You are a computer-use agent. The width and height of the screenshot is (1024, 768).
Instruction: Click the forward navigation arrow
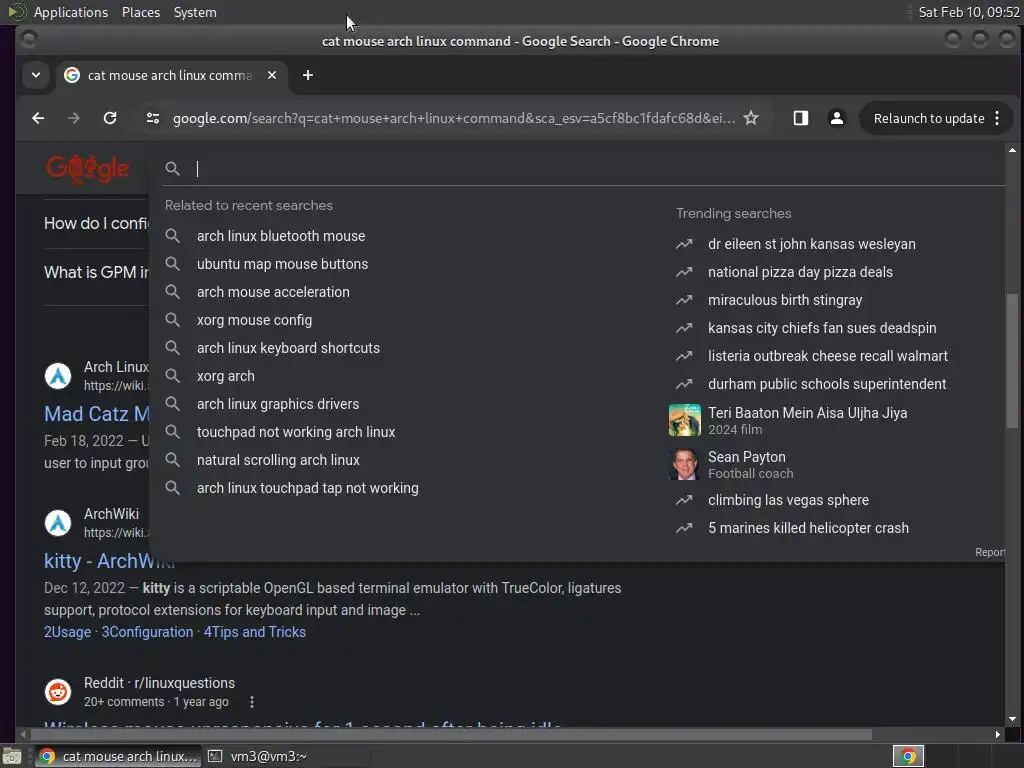pos(74,118)
